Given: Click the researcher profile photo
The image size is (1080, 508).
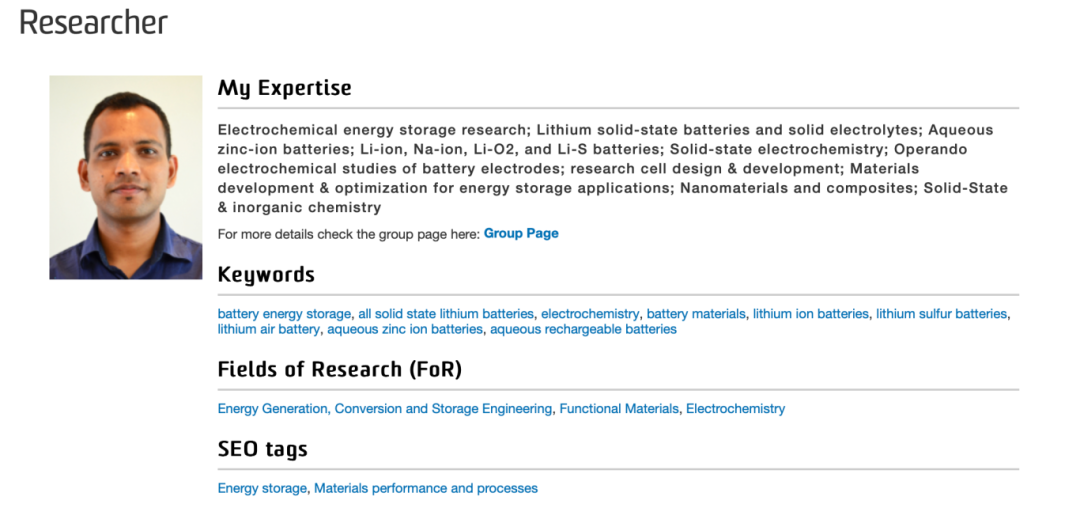Looking at the screenshot, I should point(126,177).
